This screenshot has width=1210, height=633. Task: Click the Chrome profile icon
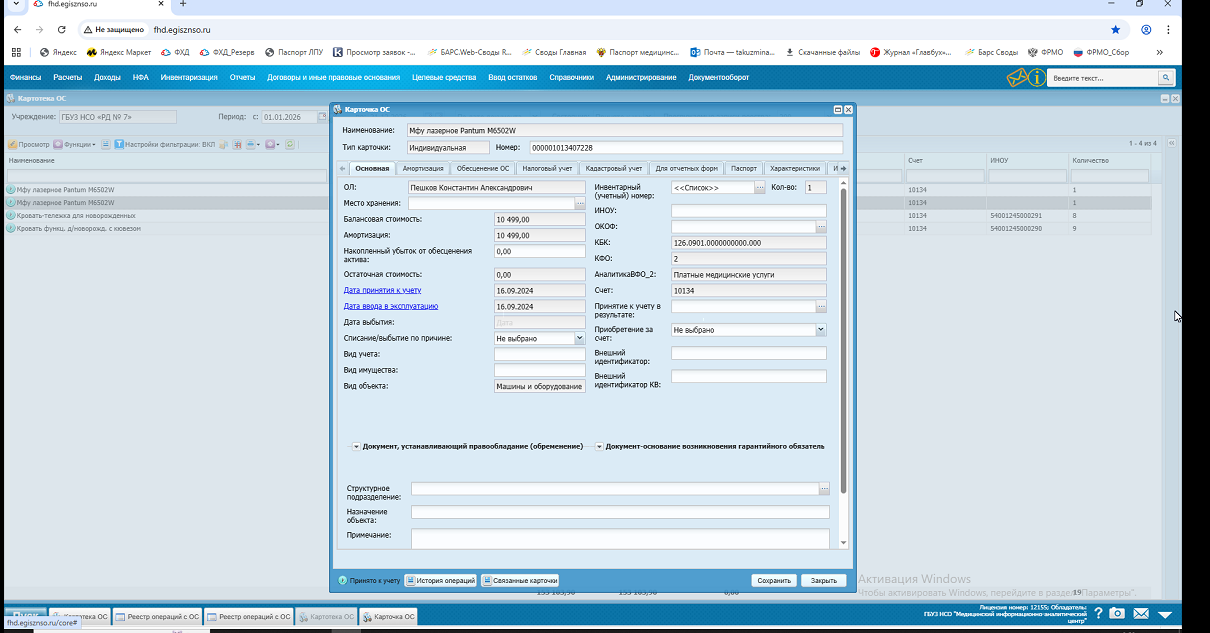(1146, 30)
